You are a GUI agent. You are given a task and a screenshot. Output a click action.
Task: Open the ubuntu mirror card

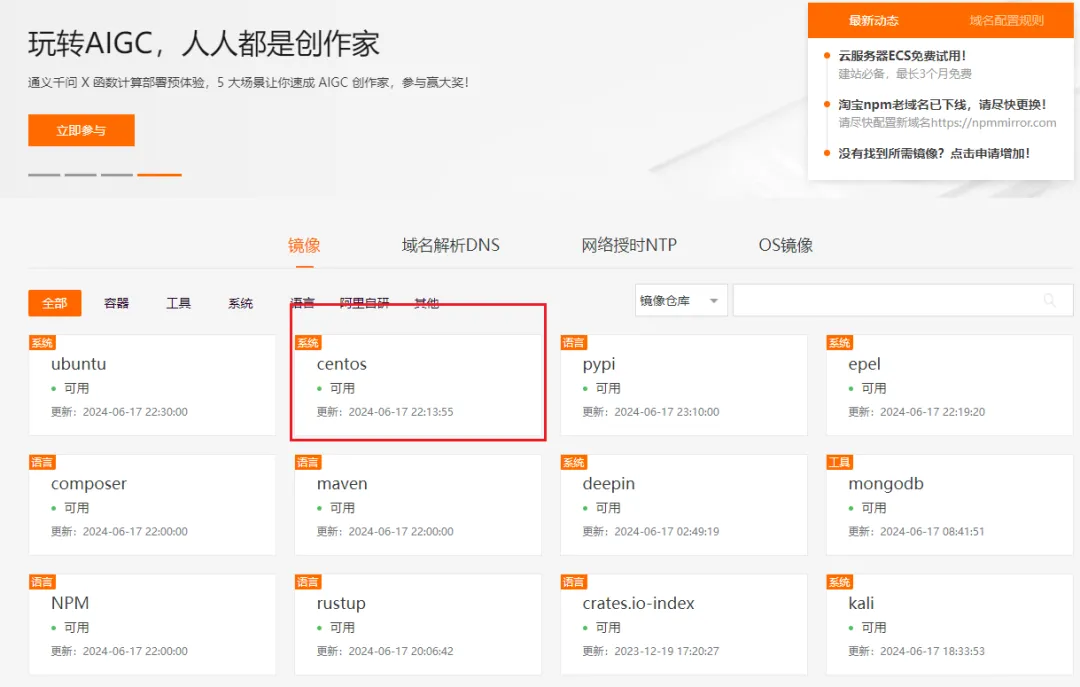(x=152, y=385)
